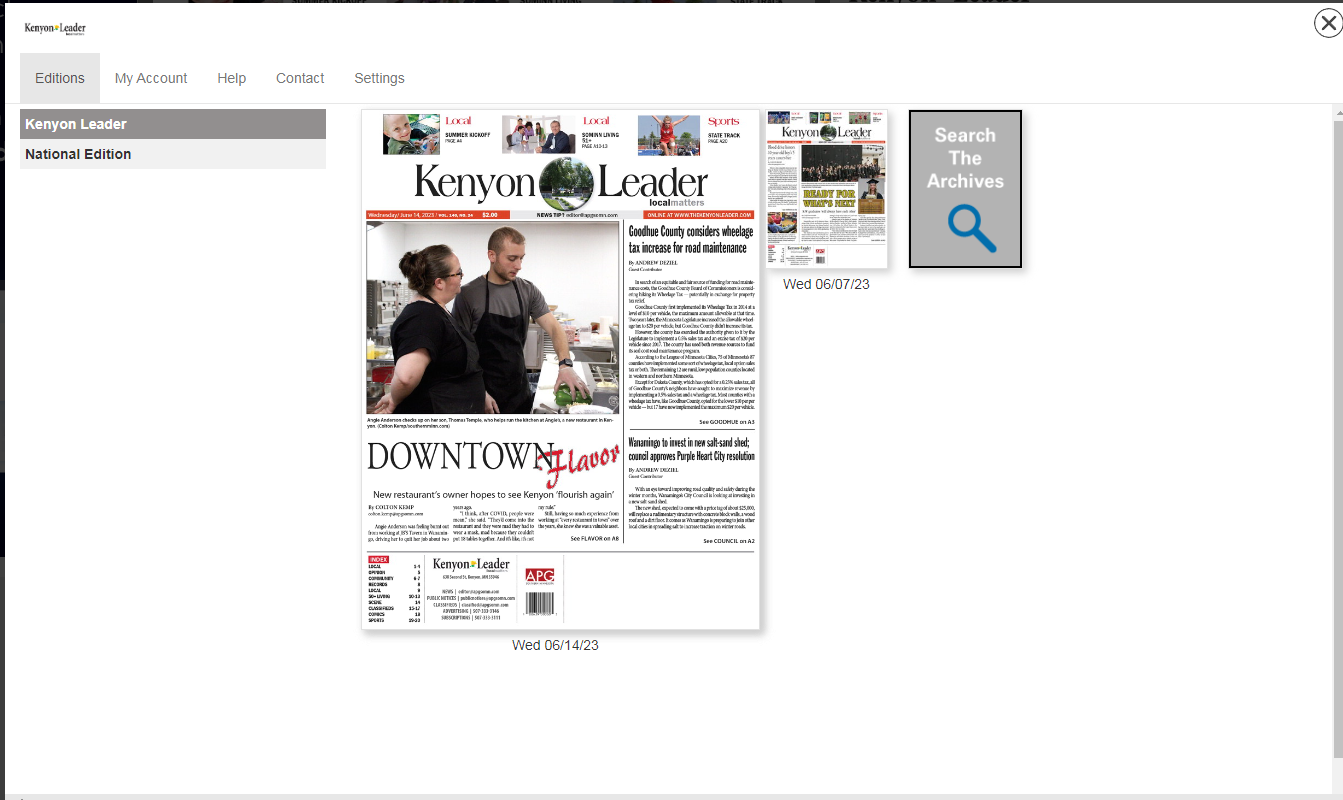This screenshot has height=800, width=1343.
Task: Select the Editions tab
Action: coord(60,78)
